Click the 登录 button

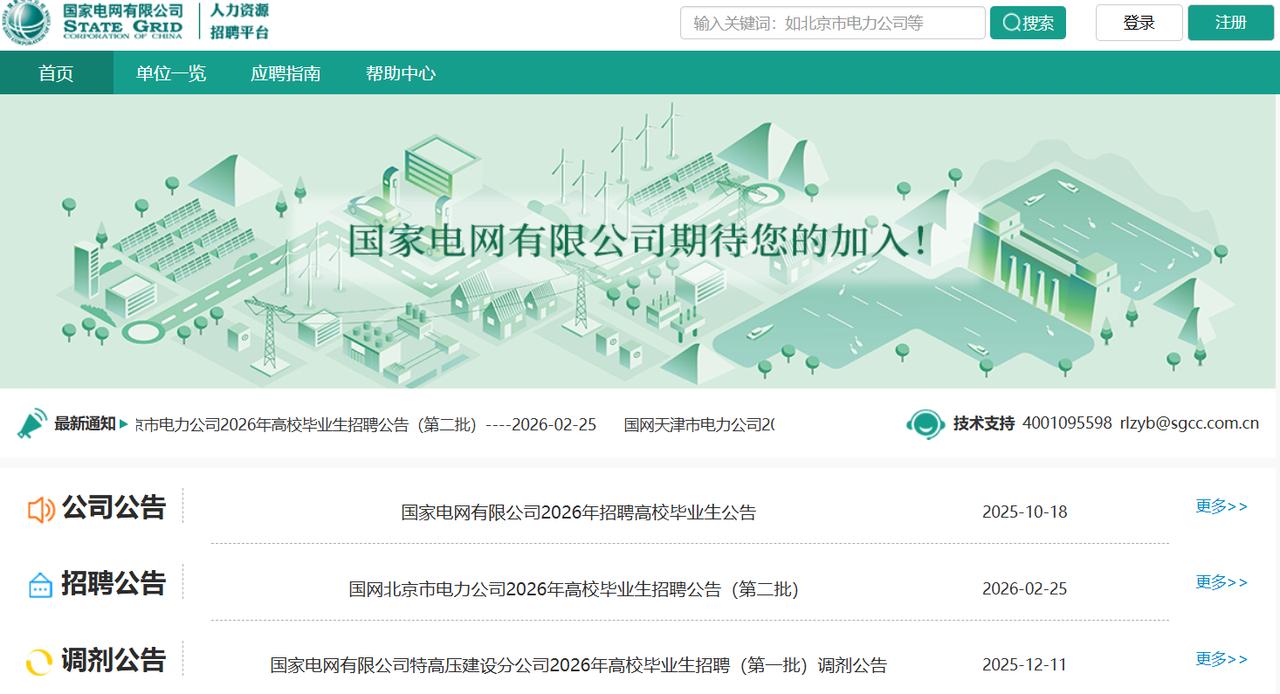(1138, 22)
